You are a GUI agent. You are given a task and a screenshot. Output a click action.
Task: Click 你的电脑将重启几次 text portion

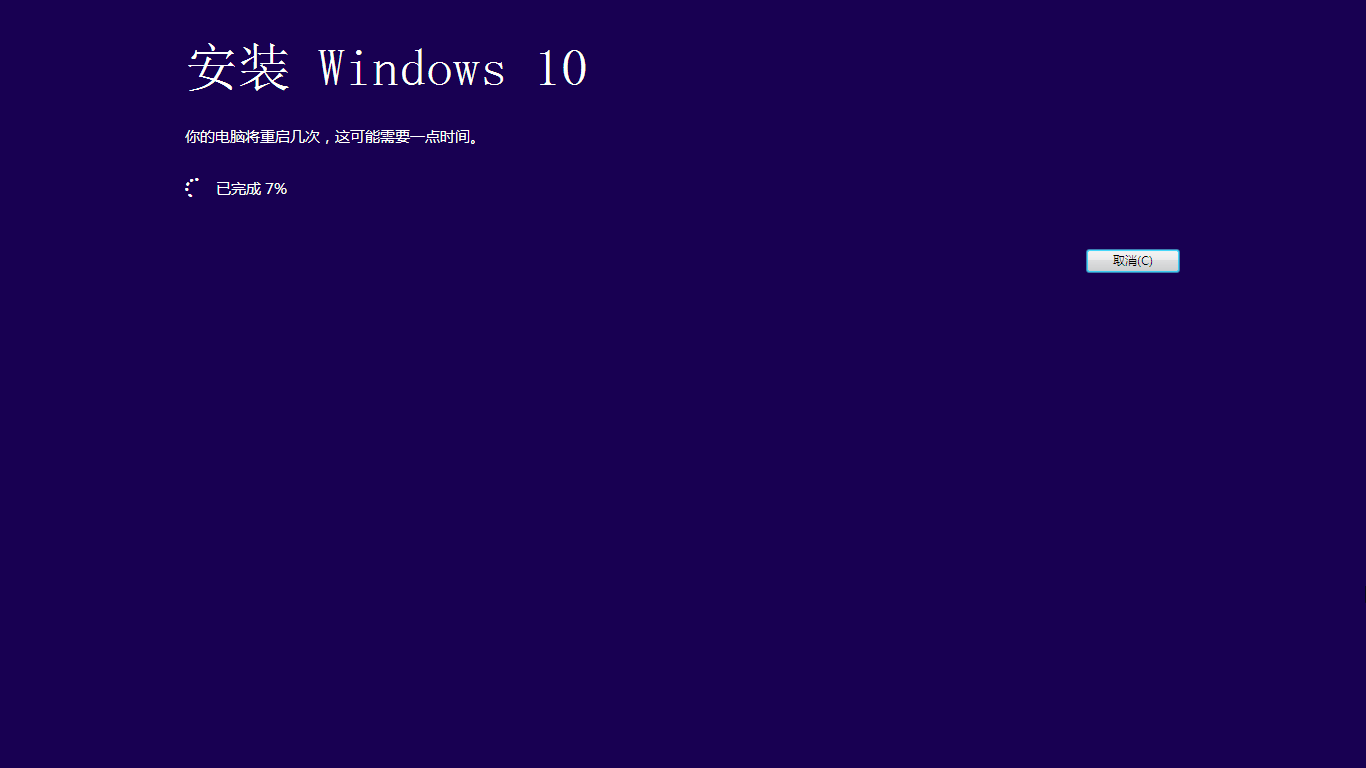coord(252,137)
